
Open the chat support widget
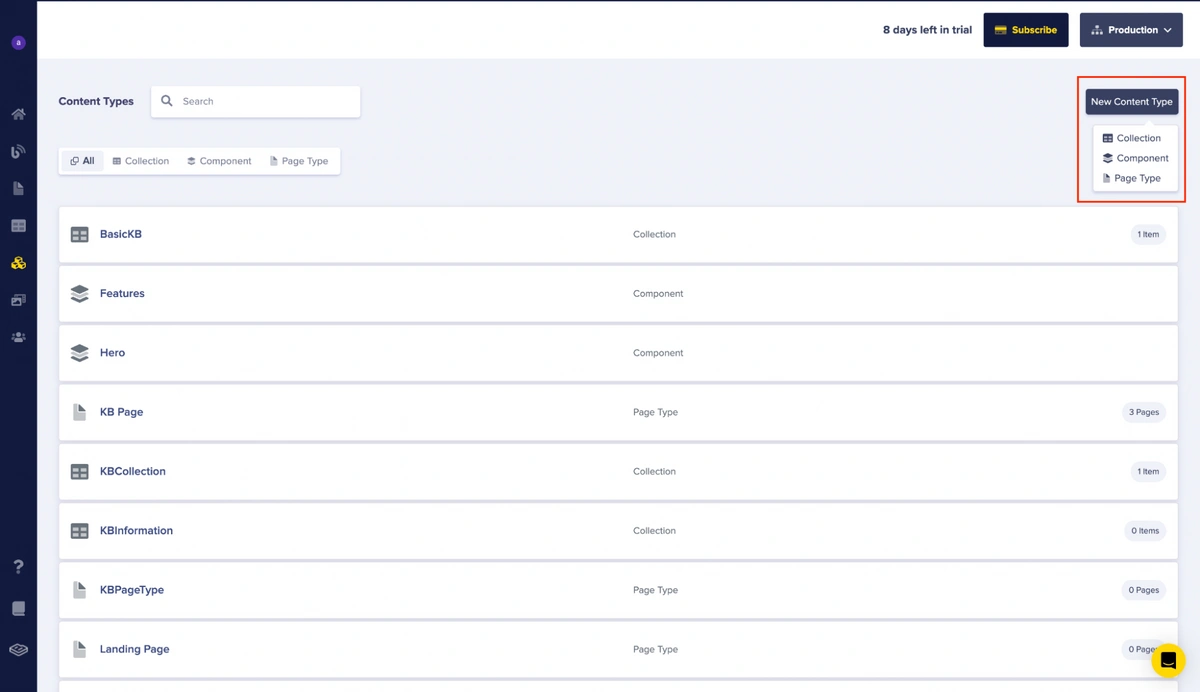click(x=1168, y=661)
